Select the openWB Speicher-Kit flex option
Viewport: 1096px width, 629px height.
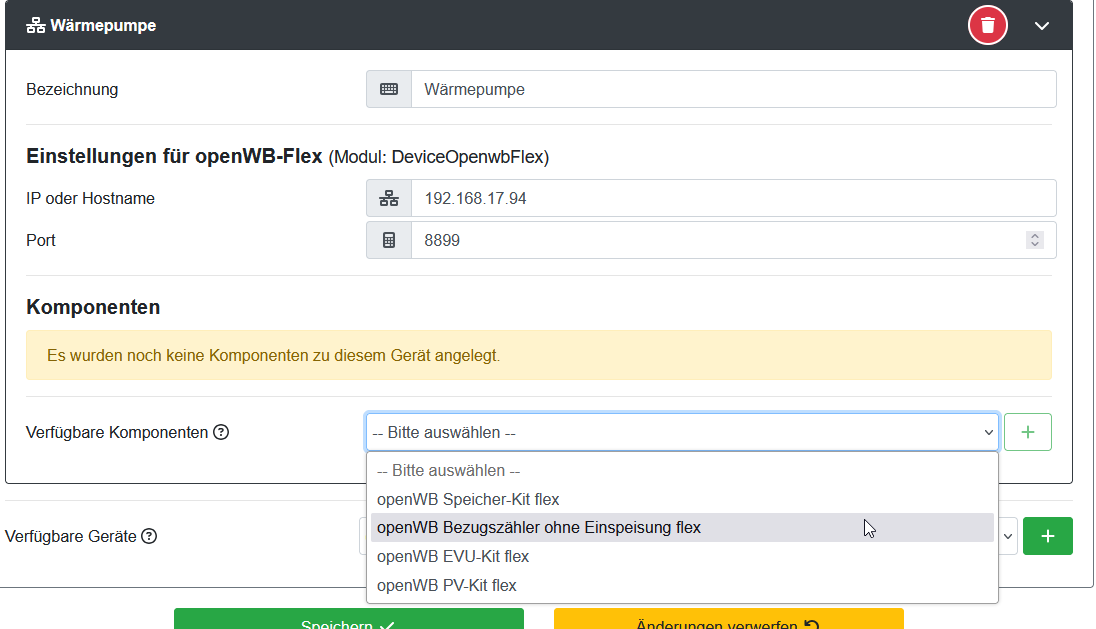click(x=467, y=499)
